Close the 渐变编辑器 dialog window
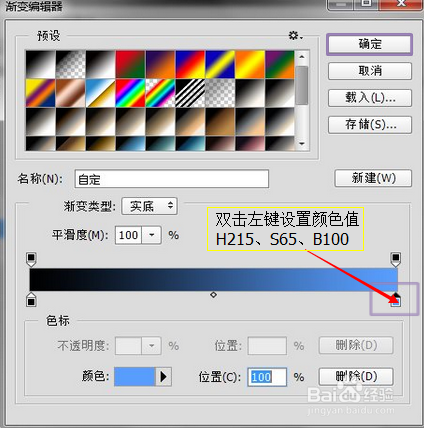The image size is (424, 428). pos(402,3)
